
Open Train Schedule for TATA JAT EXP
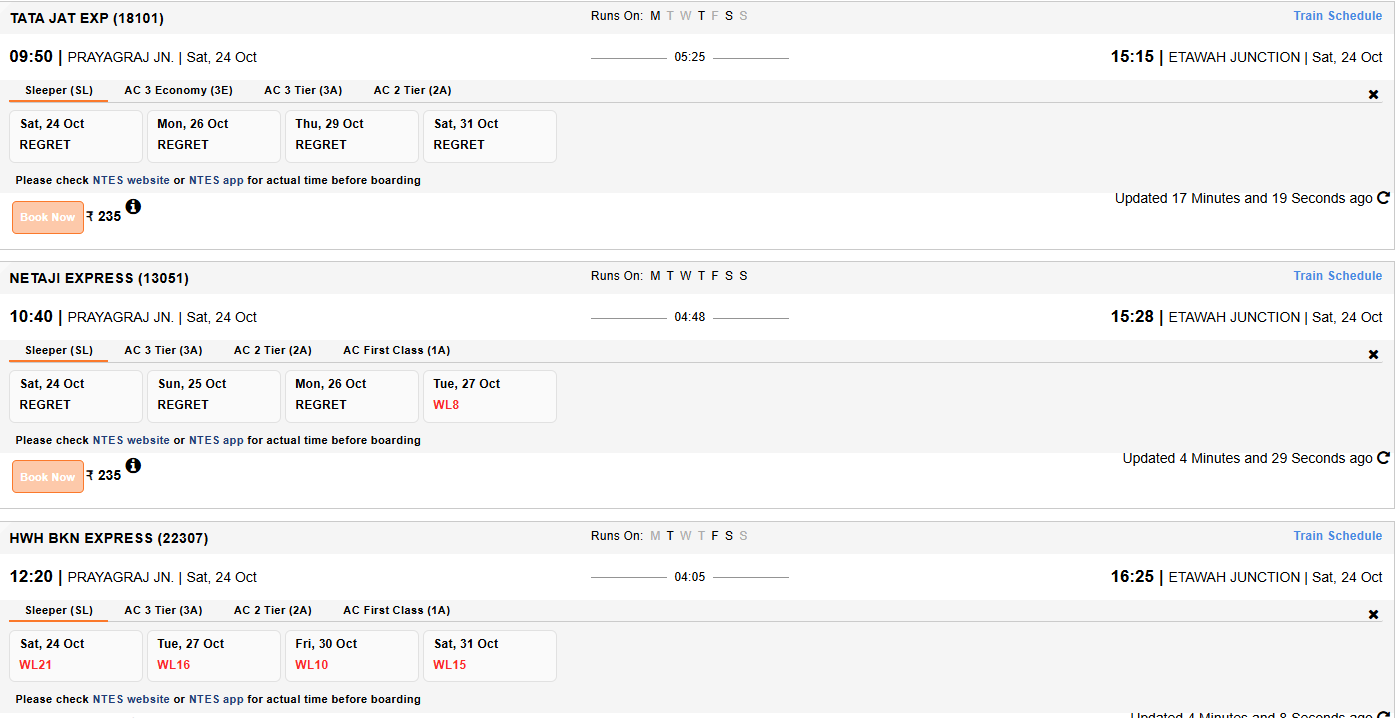coord(1338,16)
